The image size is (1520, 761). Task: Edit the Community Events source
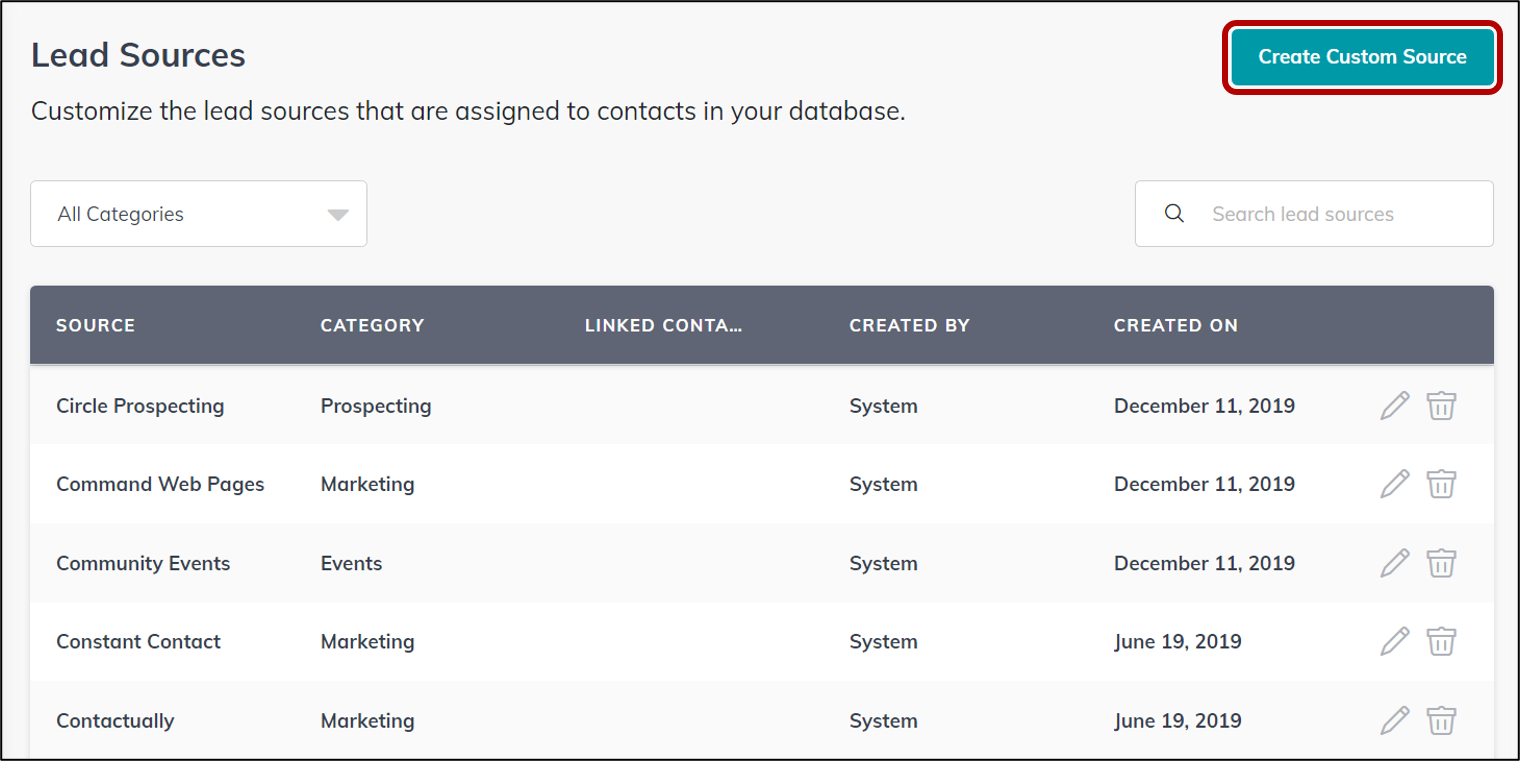click(1394, 563)
